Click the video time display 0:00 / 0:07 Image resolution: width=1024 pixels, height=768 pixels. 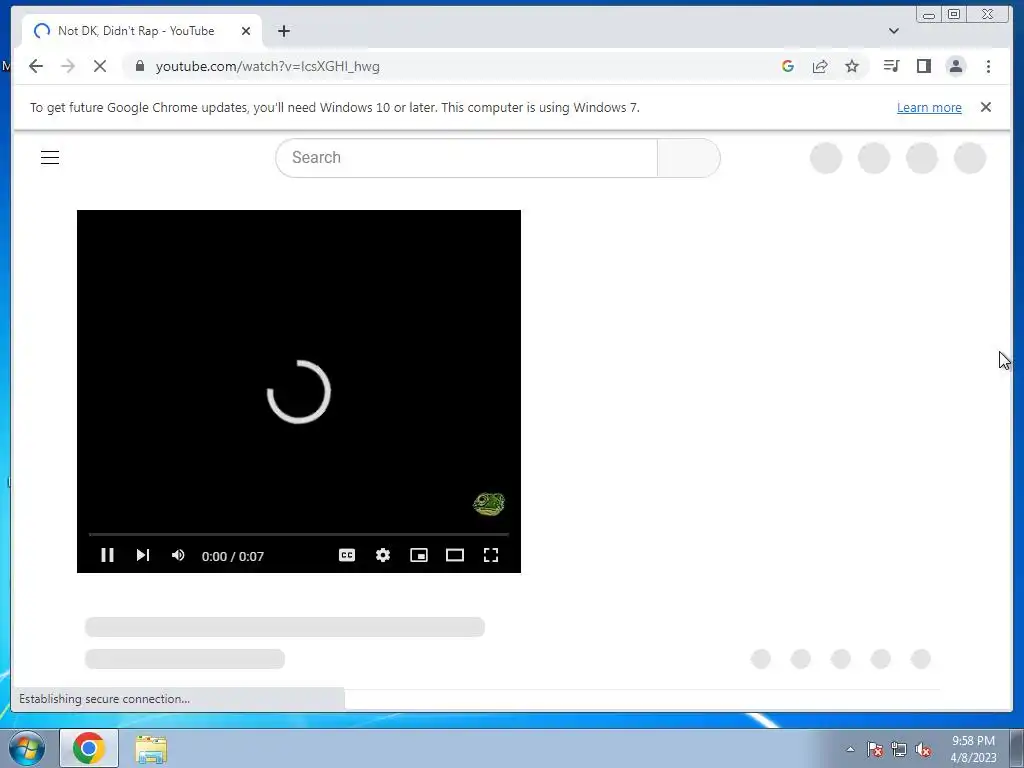point(232,556)
